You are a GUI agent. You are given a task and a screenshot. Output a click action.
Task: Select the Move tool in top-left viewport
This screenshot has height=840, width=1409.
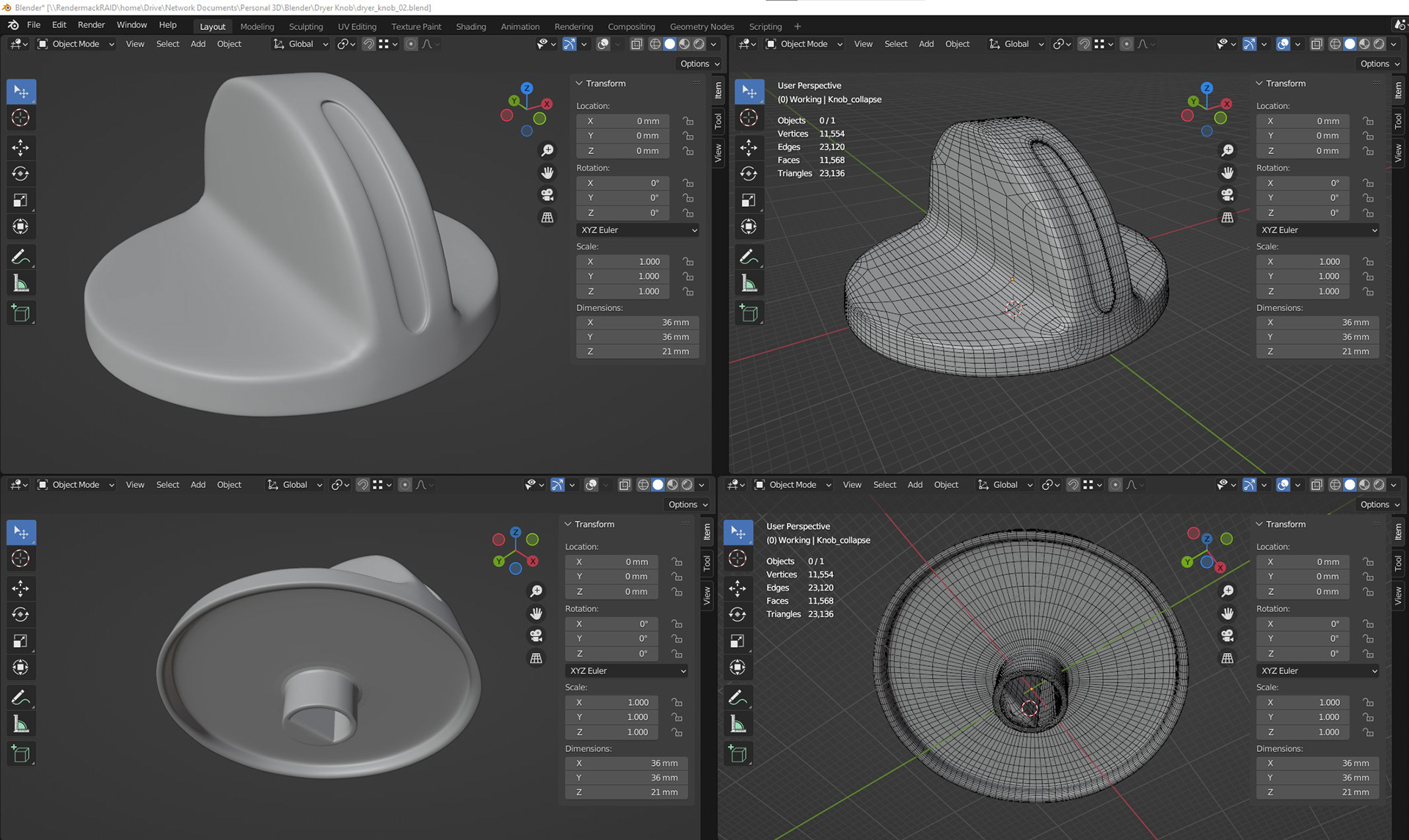pos(21,147)
